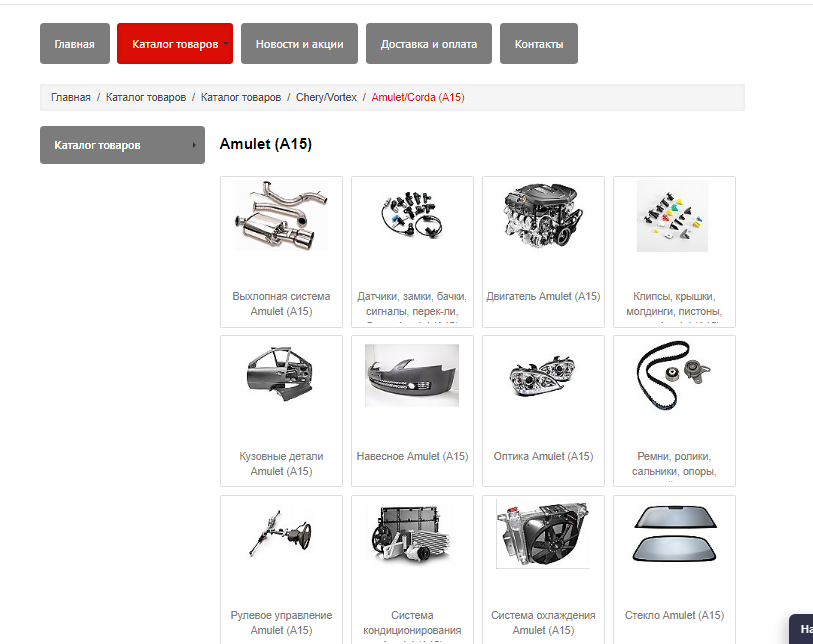Open Навесное Amulet (A15) category
The image size is (813, 644).
(x=412, y=456)
